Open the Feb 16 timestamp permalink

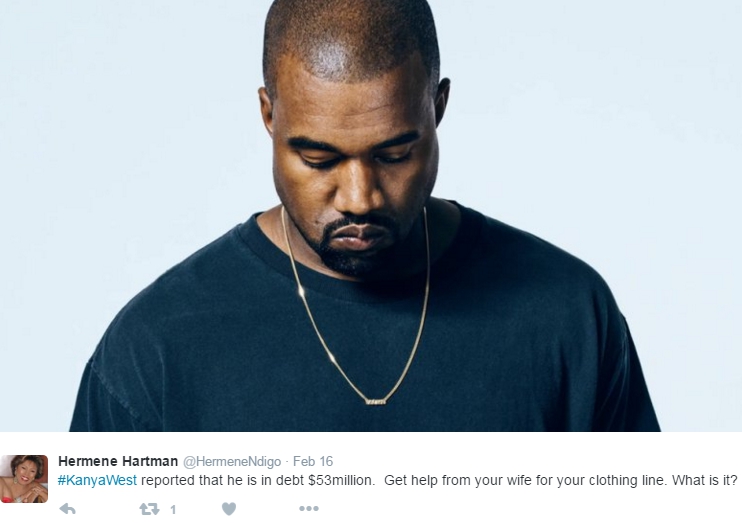tap(313, 461)
